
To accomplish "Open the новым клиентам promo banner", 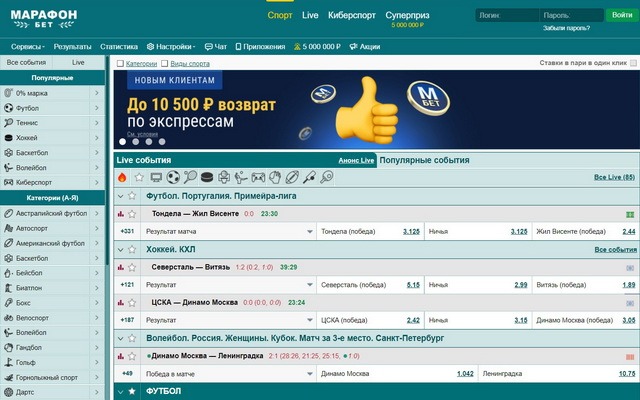I will point(376,109).
